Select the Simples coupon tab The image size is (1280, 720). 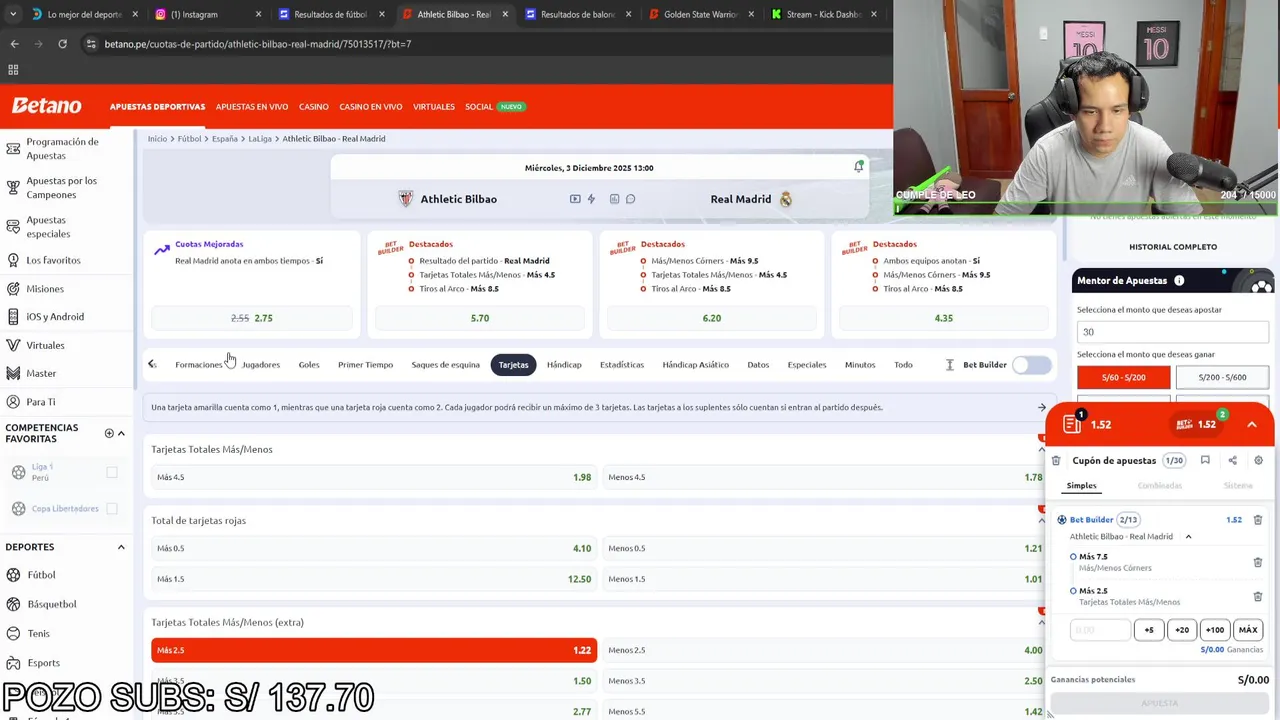pyautogui.click(x=1081, y=486)
